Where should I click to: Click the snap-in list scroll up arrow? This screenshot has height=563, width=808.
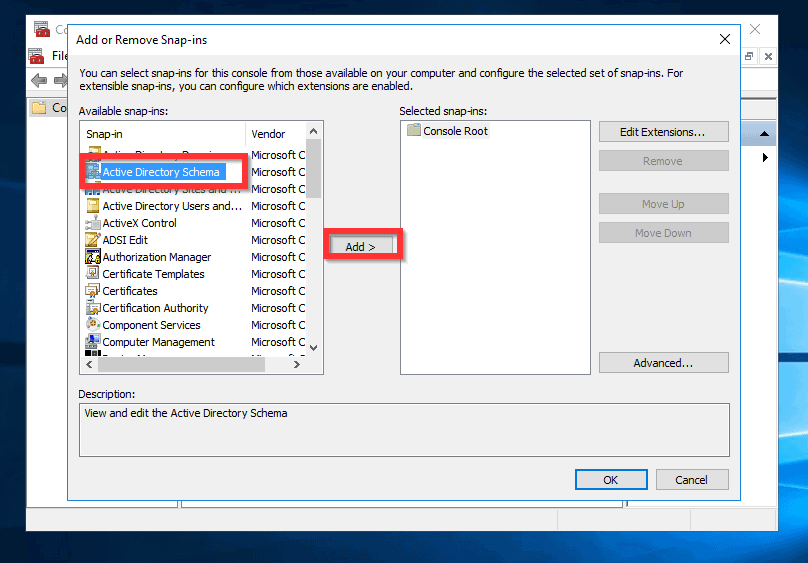[x=313, y=131]
